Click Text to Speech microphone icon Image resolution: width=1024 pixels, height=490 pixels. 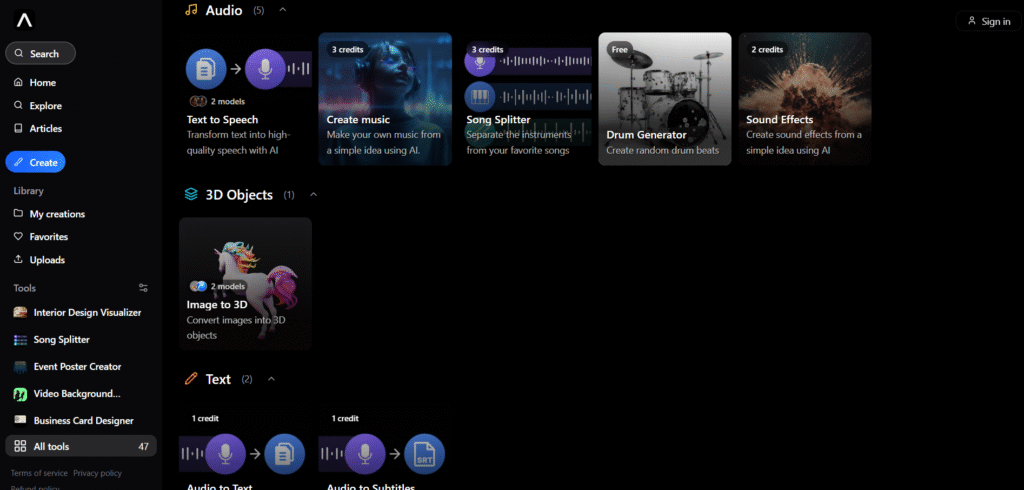(x=265, y=69)
